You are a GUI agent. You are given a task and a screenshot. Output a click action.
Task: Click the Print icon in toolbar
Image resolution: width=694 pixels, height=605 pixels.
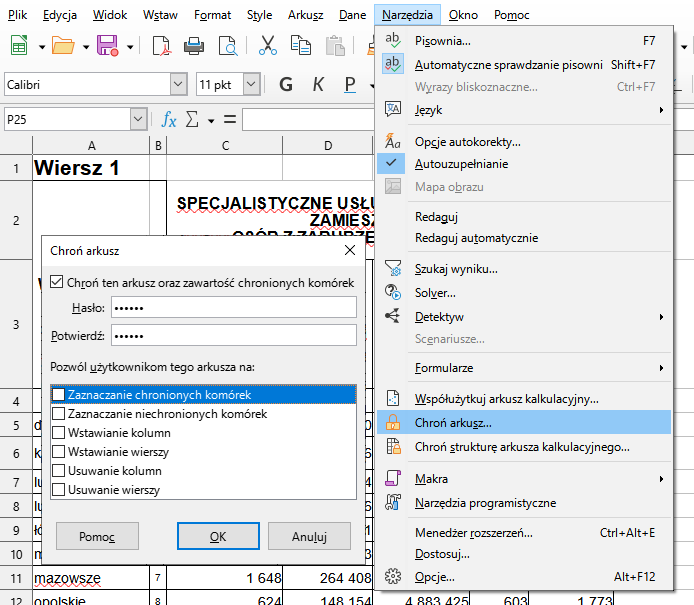pos(194,46)
